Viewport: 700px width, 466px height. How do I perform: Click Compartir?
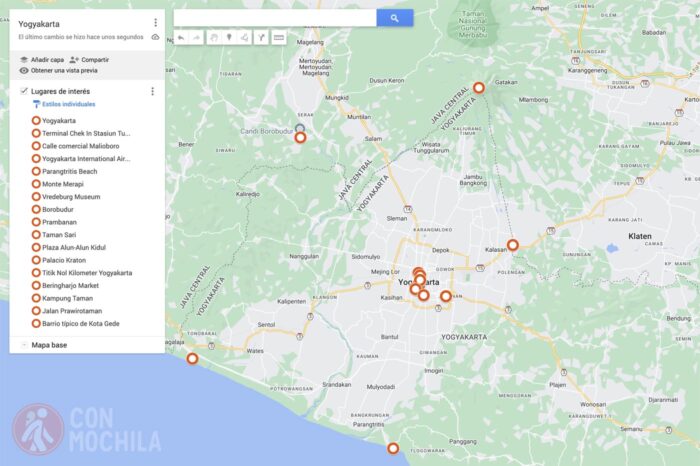point(89,59)
